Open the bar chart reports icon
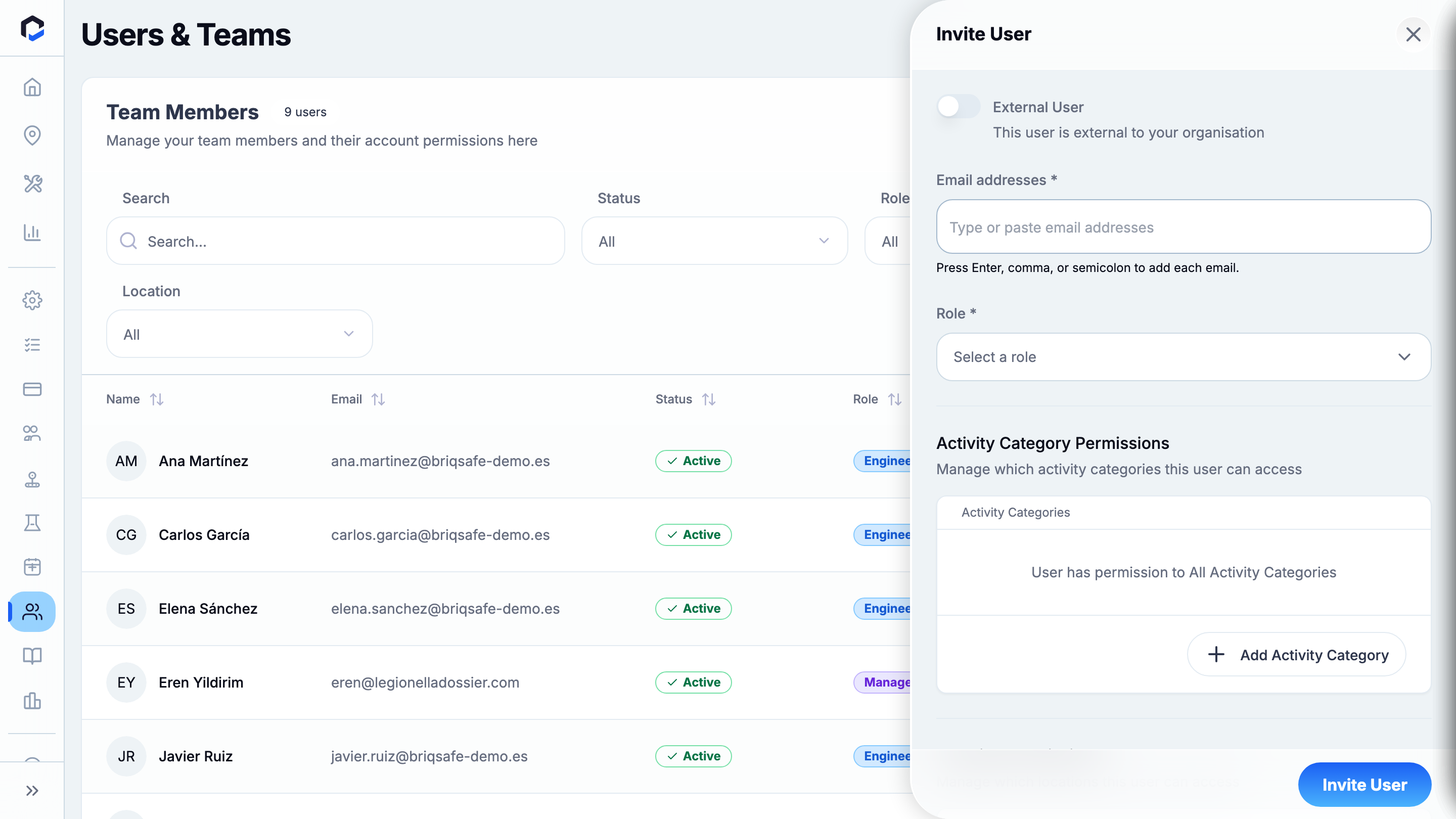Screen dimensions: 1456x819 [x=32, y=233]
